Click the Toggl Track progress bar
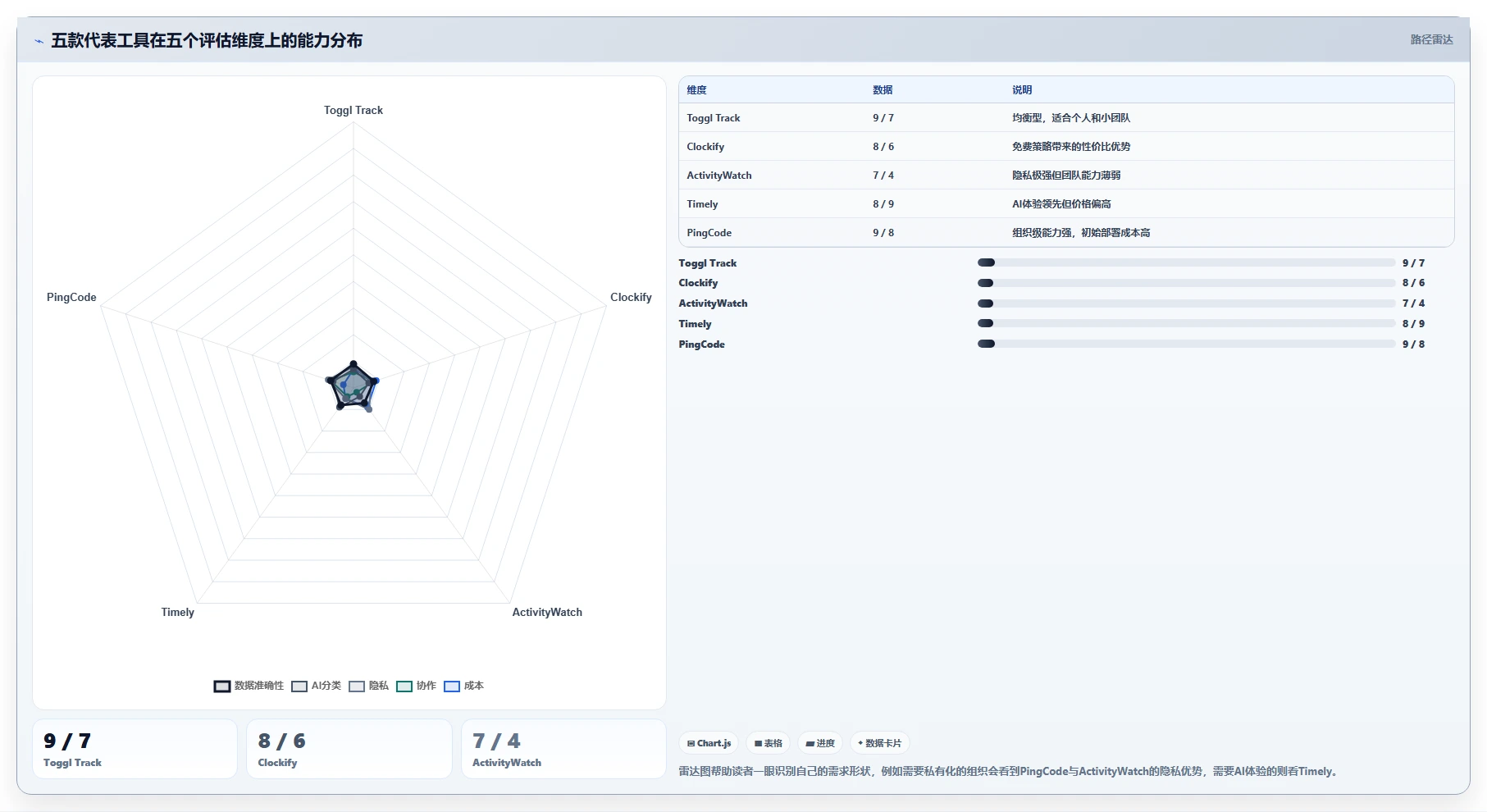Screen dimensions: 1487x812 1186,262
